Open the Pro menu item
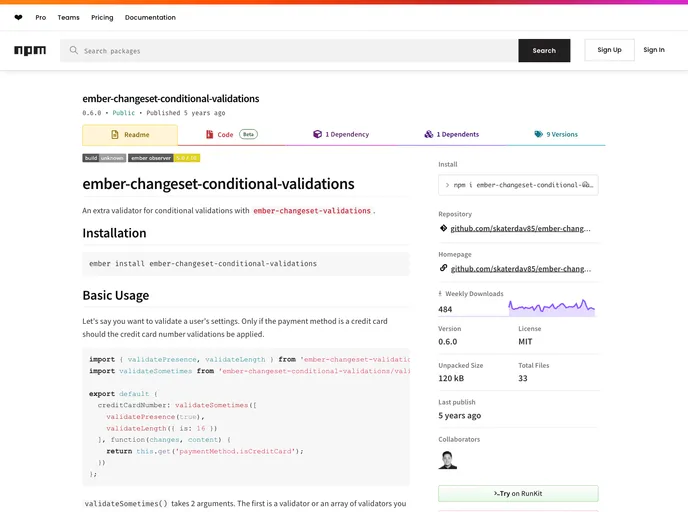Viewport: 688px width, 512px height. coord(41,18)
